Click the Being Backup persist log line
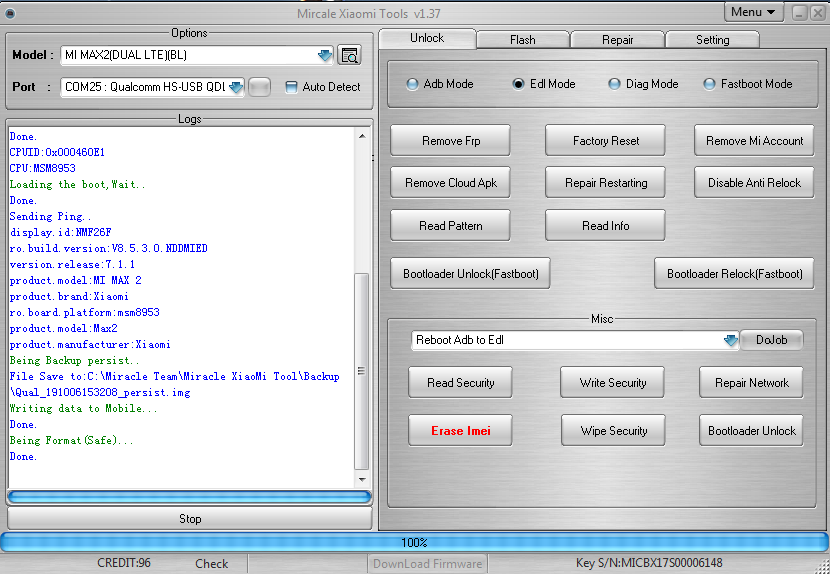Image resolution: width=830 pixels, height=574 pixels. tap(75, 361)
